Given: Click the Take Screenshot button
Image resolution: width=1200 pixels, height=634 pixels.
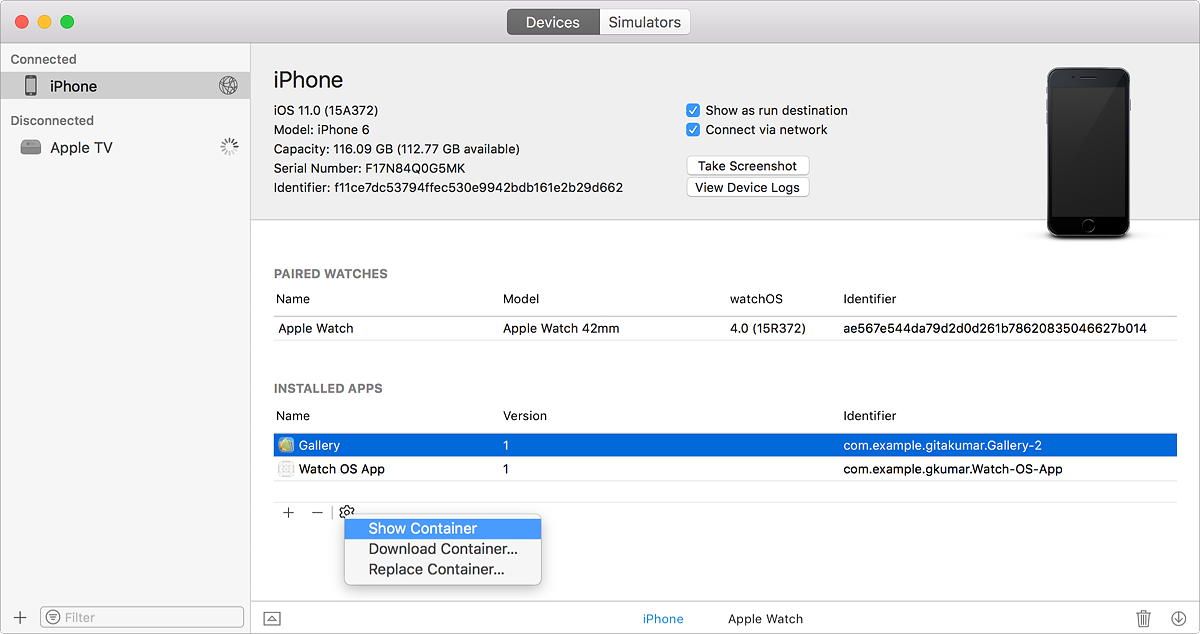Looking at the screenshot, I should [748, 166].
